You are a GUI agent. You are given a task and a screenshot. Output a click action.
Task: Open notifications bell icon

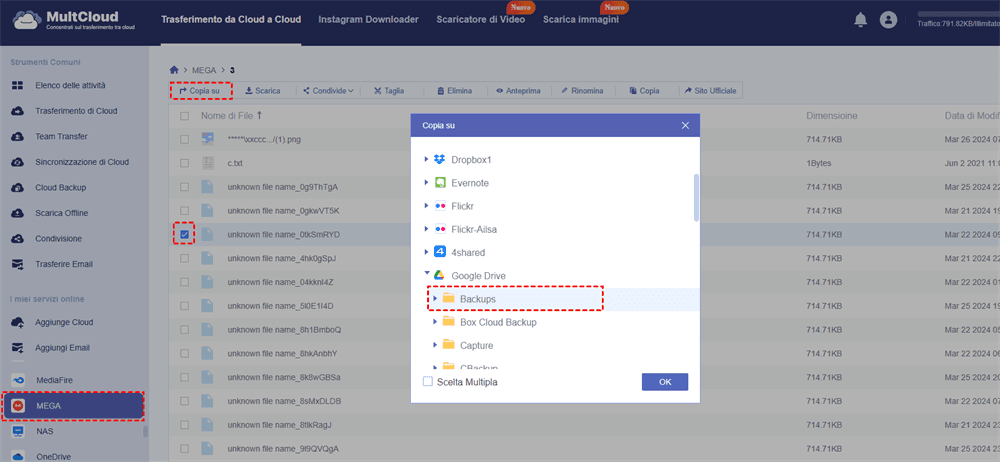pyautogui.click(x=860, y=20)
